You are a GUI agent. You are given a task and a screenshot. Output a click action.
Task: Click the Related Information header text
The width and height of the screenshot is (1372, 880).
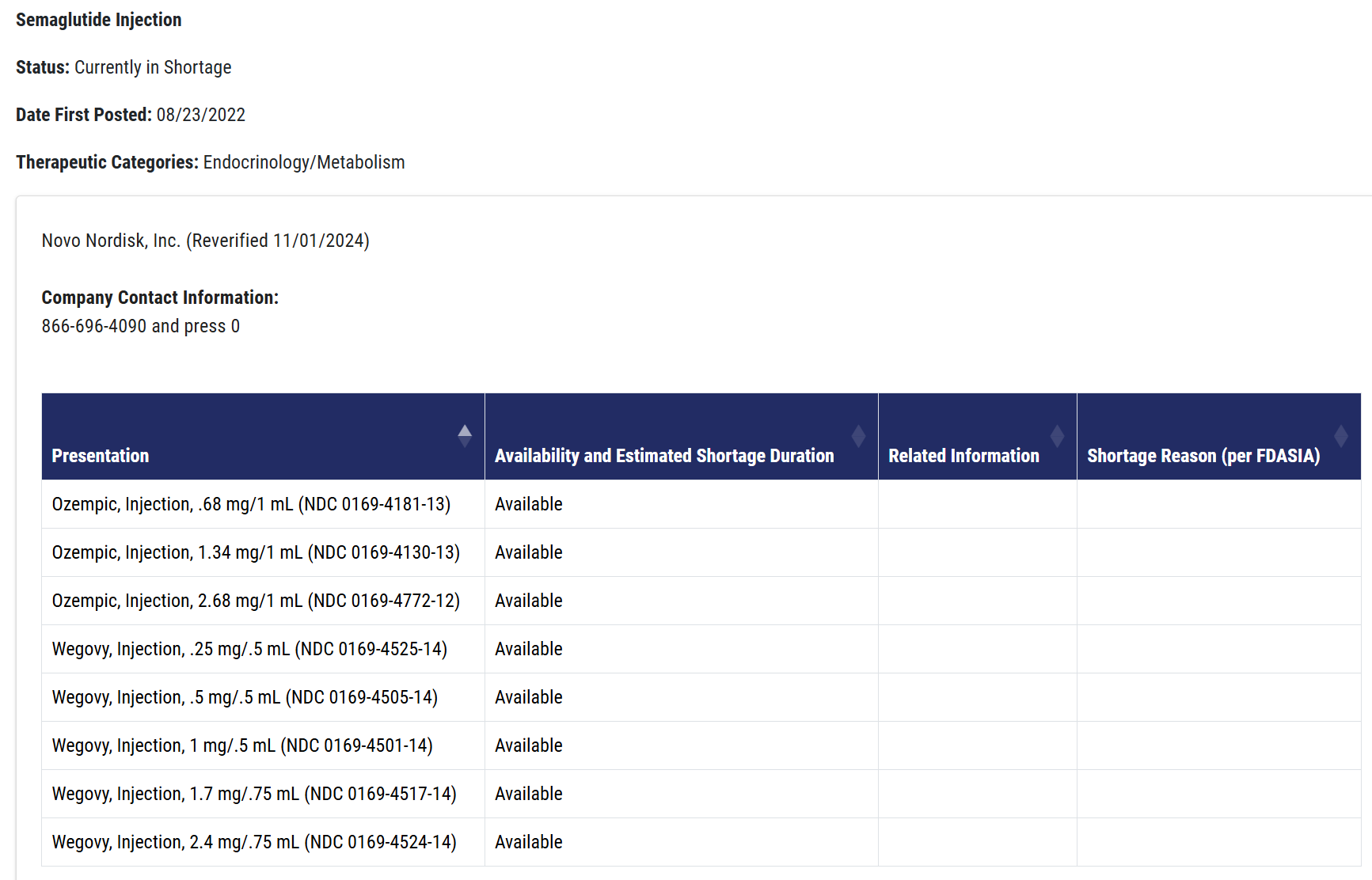pos(963,456)
